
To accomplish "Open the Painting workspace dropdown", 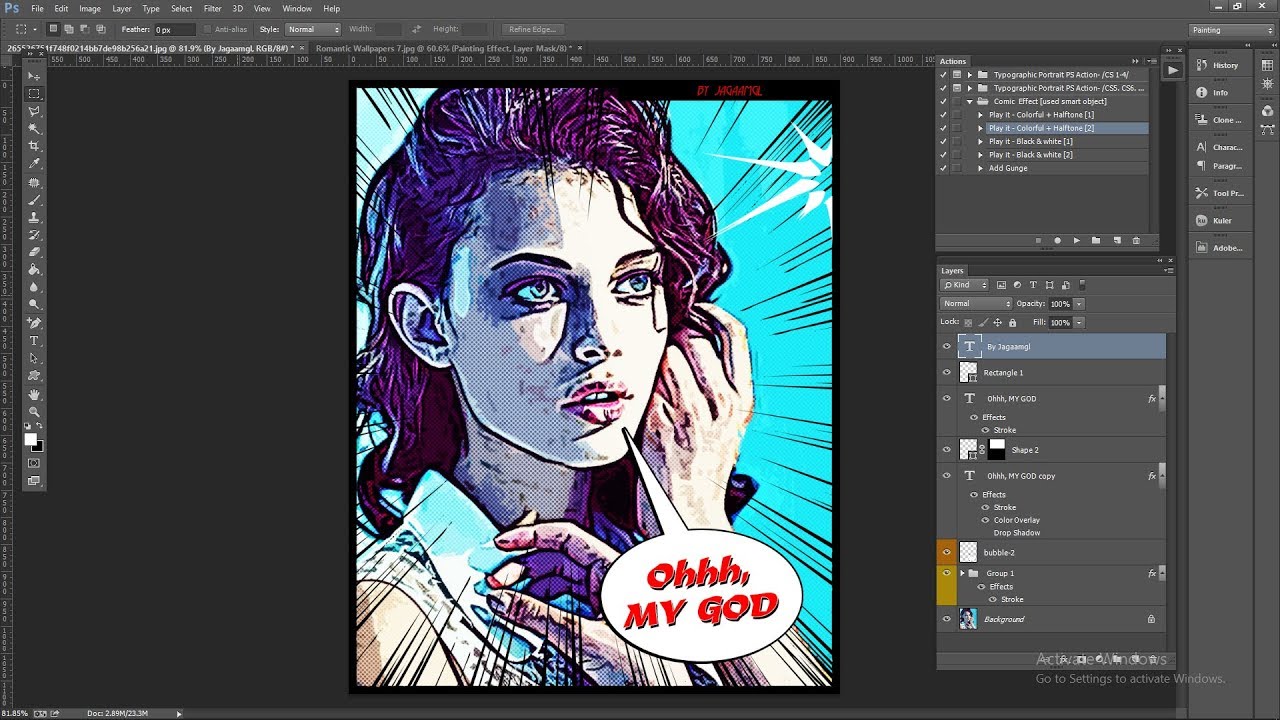I will 1231,30.
